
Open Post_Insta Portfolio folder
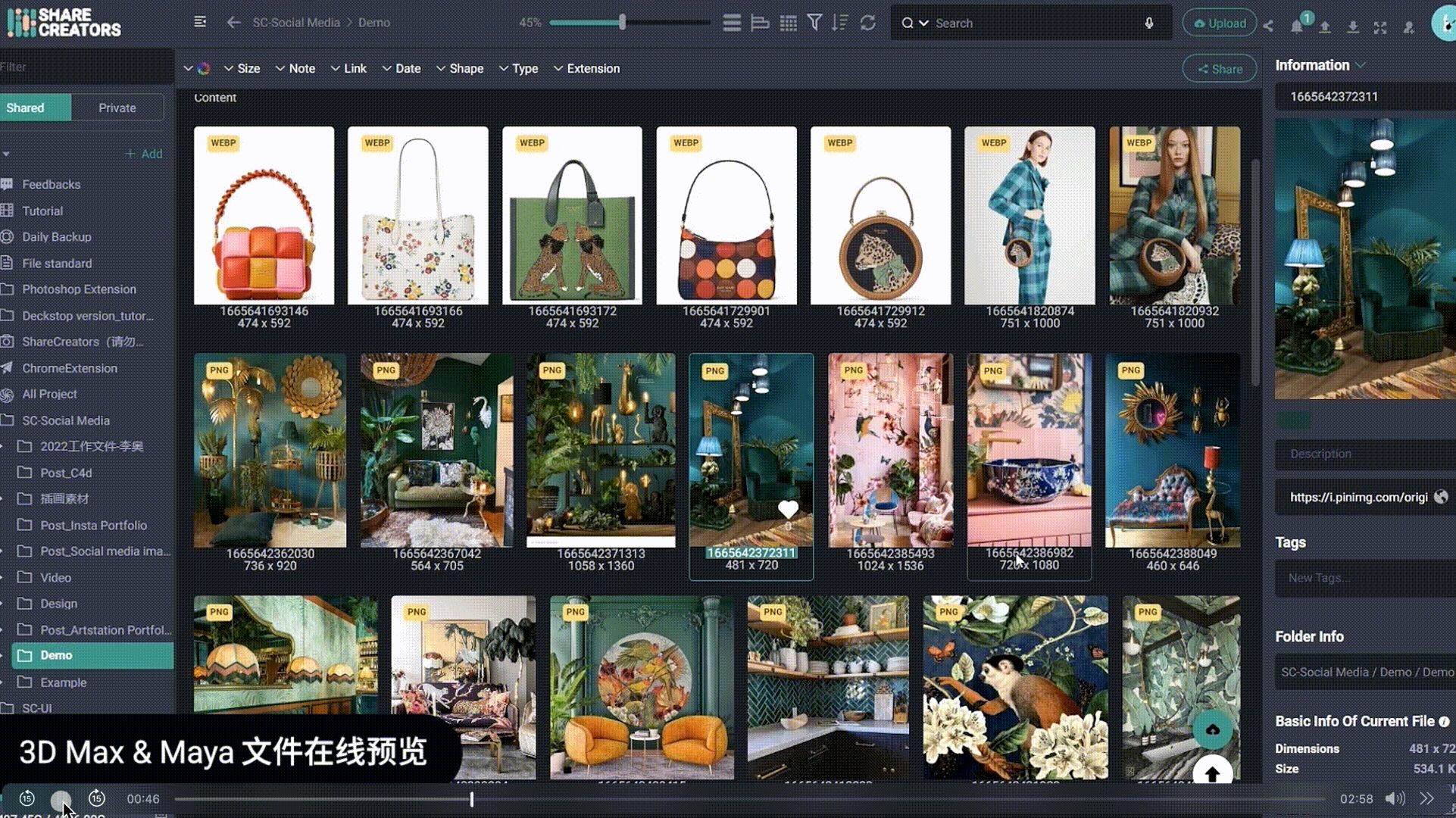[93, 525]
